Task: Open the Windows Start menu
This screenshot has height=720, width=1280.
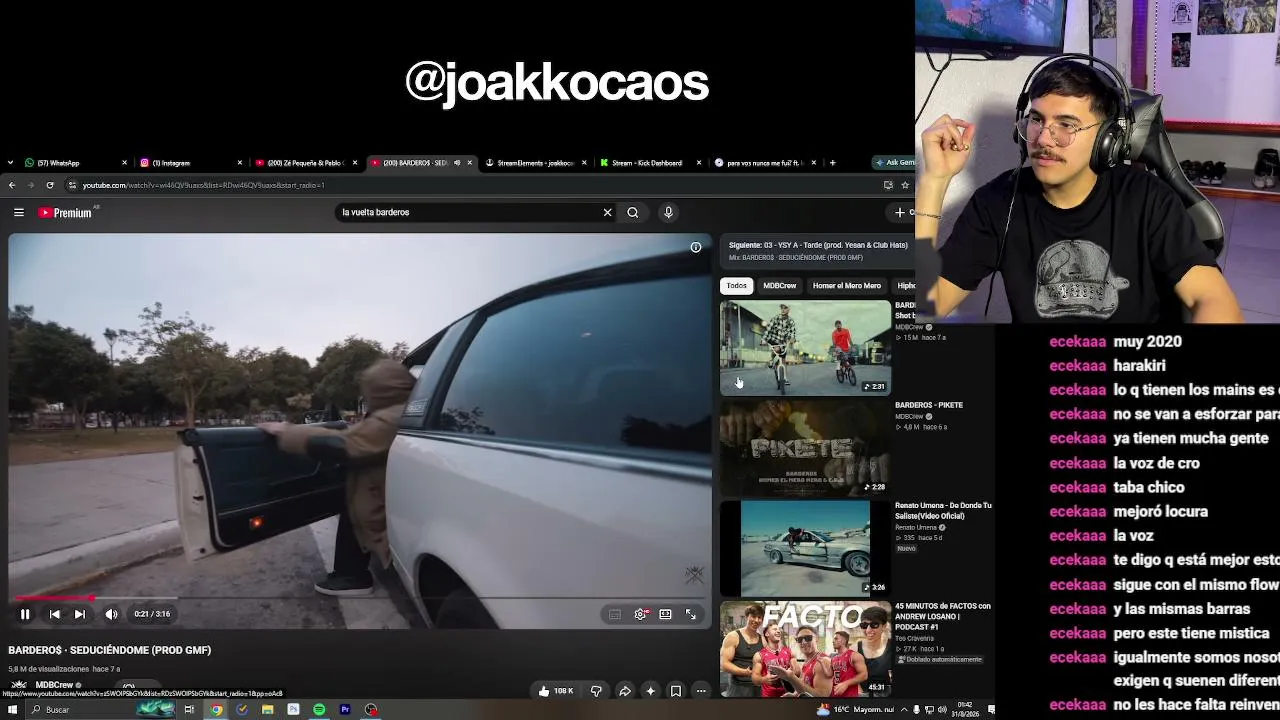Action: click(x=12, y=710)
